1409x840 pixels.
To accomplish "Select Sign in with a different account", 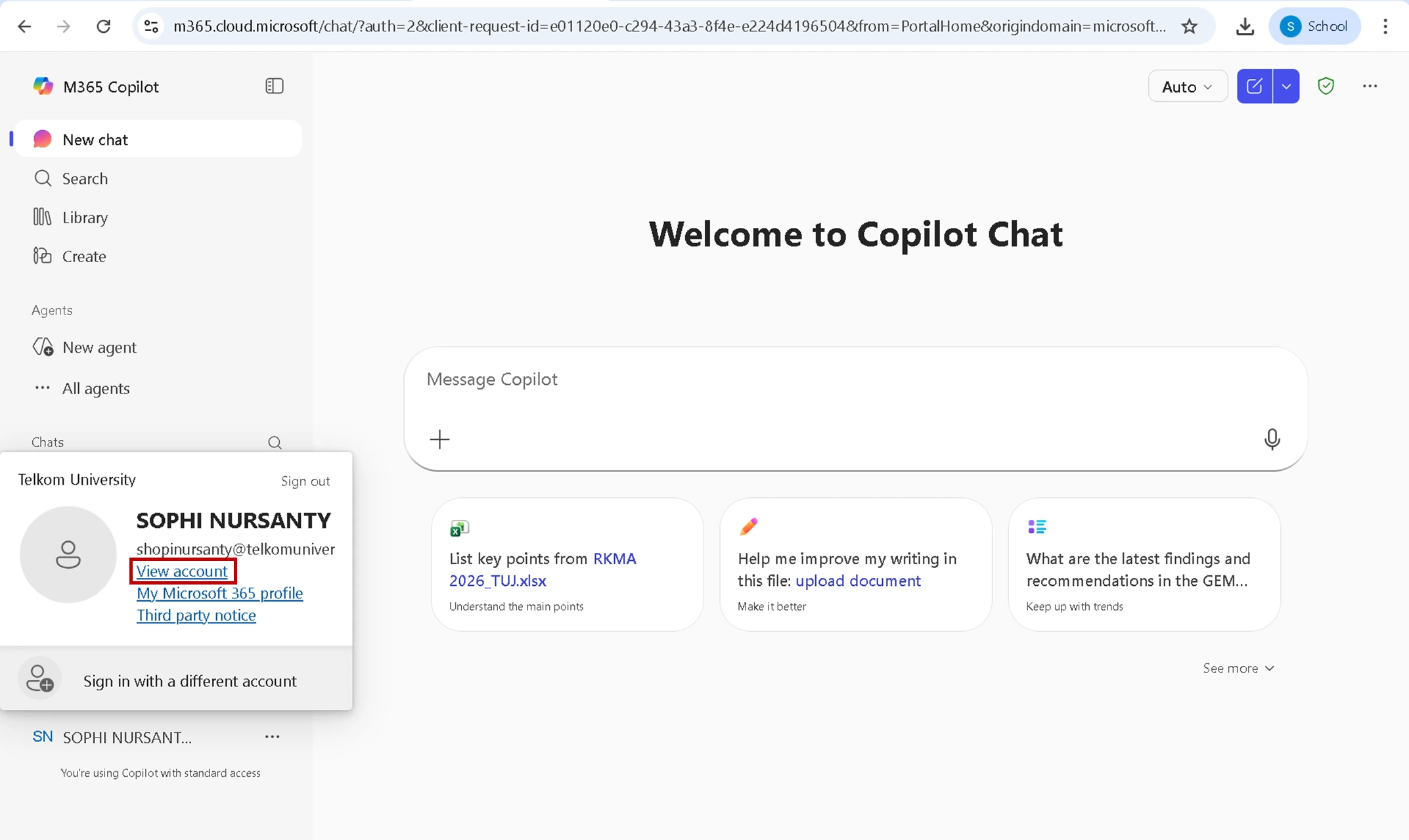I will [189, 681].
